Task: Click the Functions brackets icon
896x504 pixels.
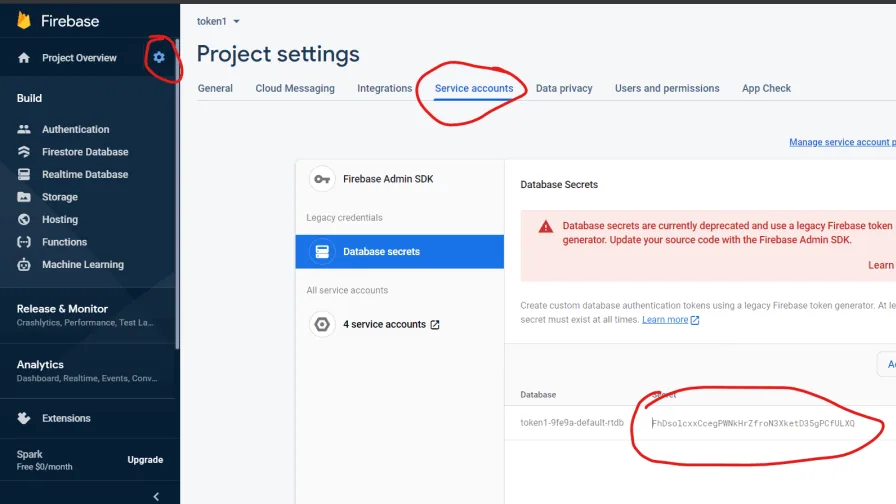Action: 23,242
